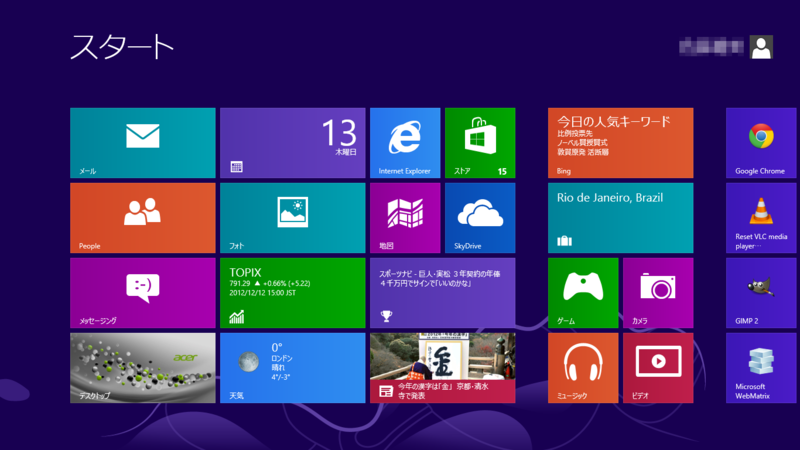The height and width of the screenshot is (450, 800).
Task: Click the user account avatar picture
Action: [761, 47]
